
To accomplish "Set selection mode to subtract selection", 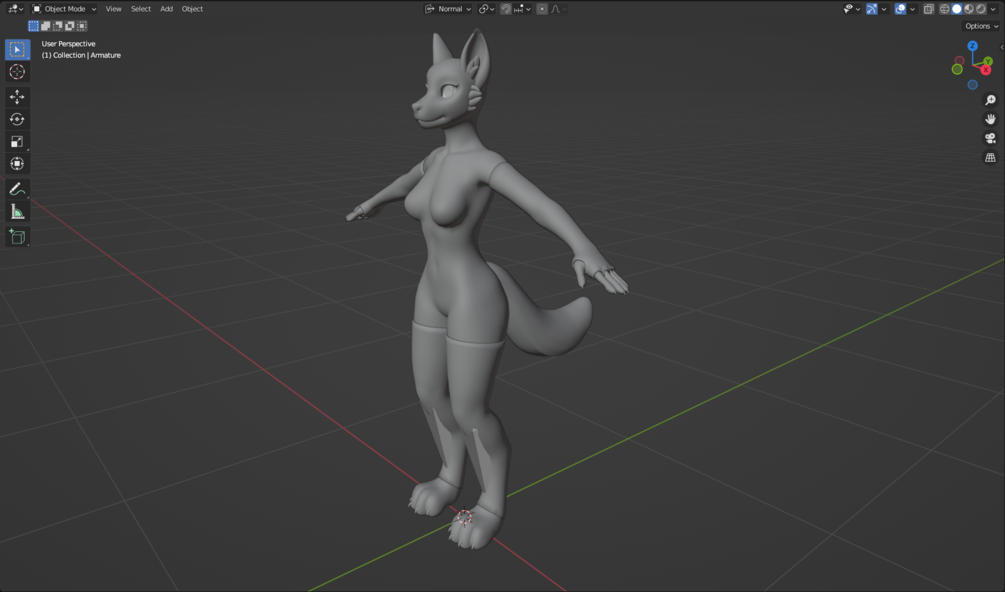I will click(x=58, y=26).
